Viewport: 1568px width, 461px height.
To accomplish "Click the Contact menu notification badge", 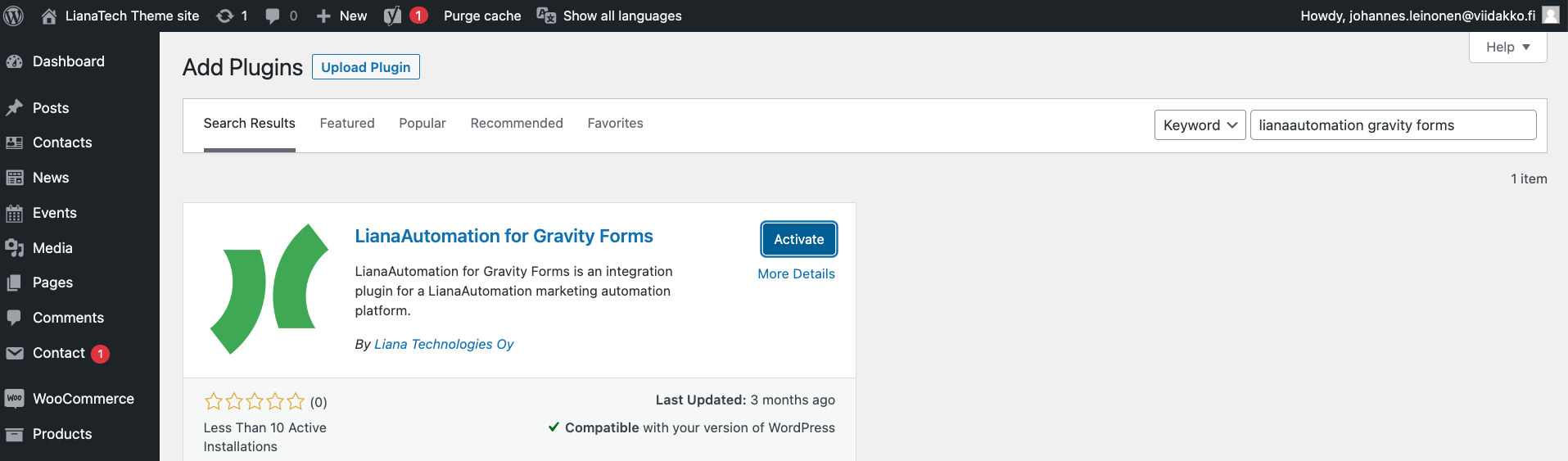I will [x=100, y=354].
